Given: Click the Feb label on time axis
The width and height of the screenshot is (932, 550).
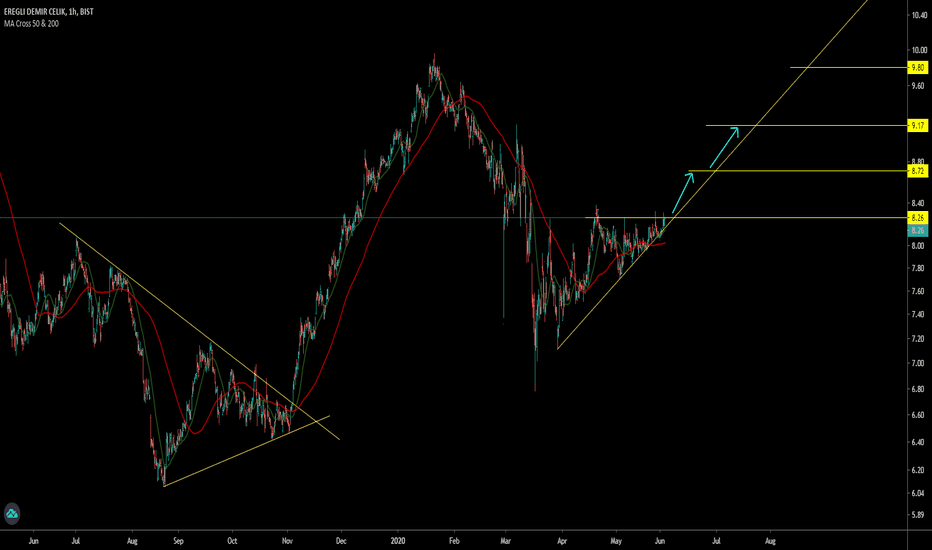Looking at the screenshot, I should [454, 541].
